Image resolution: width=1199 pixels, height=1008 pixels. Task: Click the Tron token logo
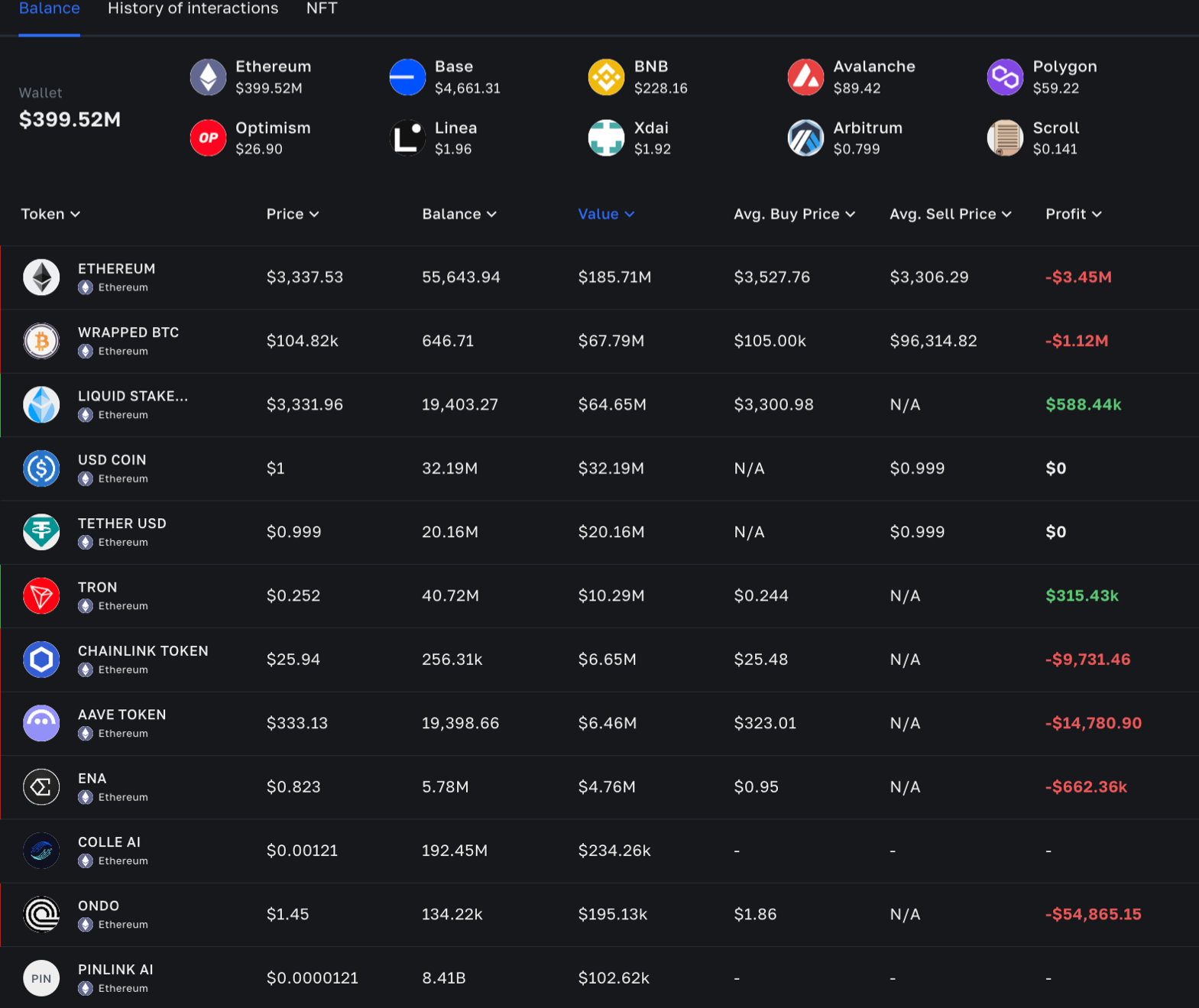pos(41,596)
